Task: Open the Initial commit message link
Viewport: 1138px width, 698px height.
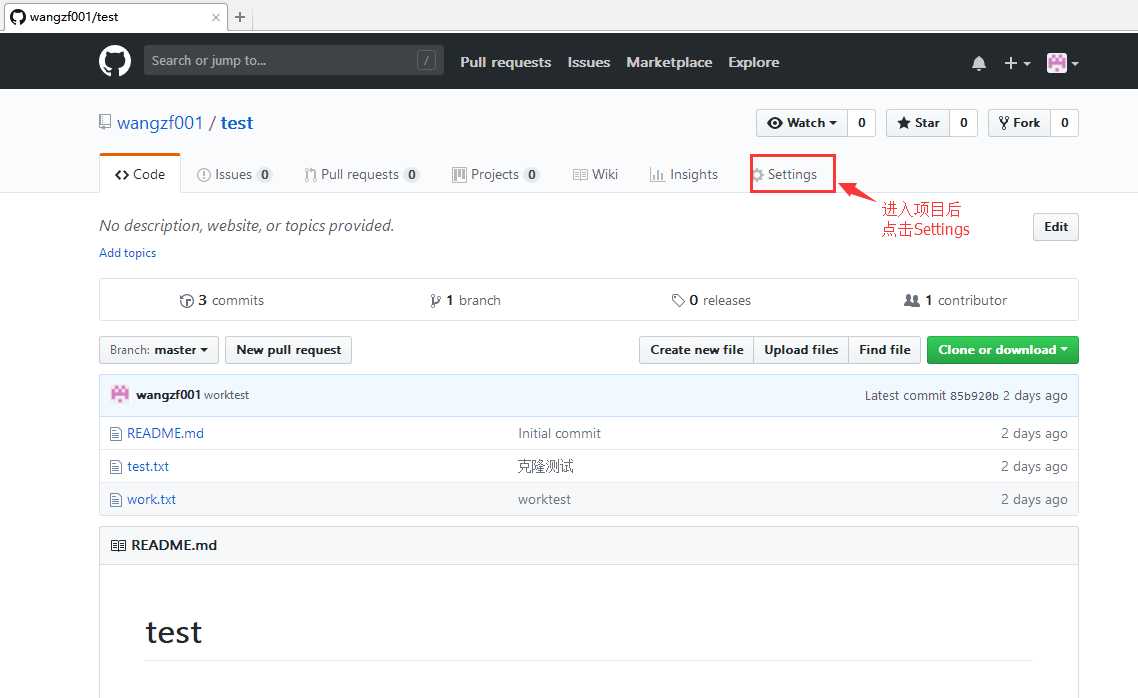Action: point(560,433)
